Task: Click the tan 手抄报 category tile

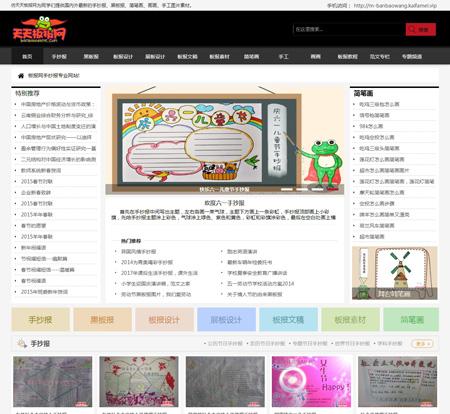Action: coord(40,320)
